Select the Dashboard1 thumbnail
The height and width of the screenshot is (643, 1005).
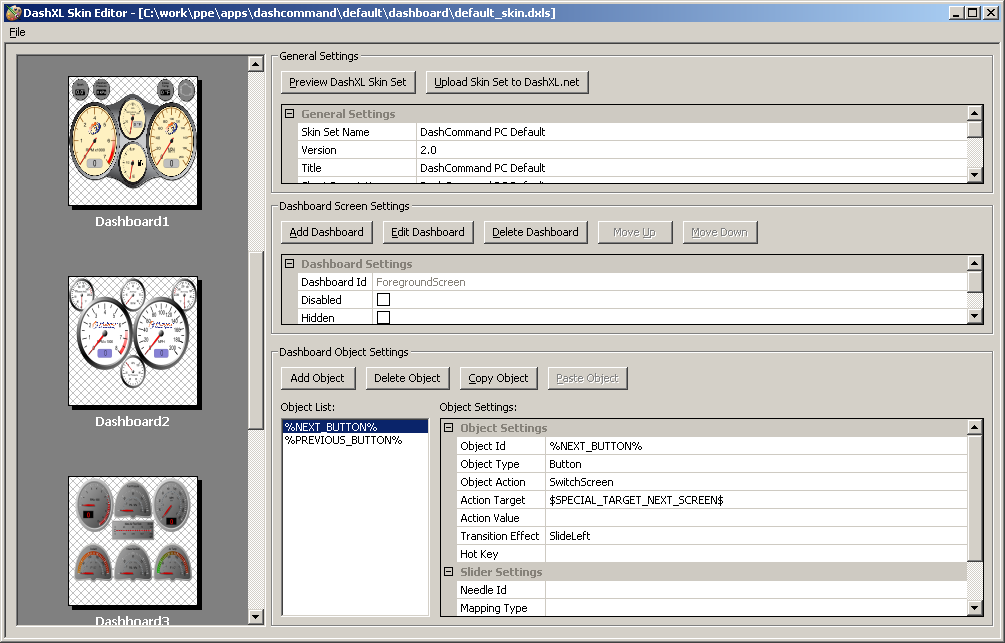(133, 141)
